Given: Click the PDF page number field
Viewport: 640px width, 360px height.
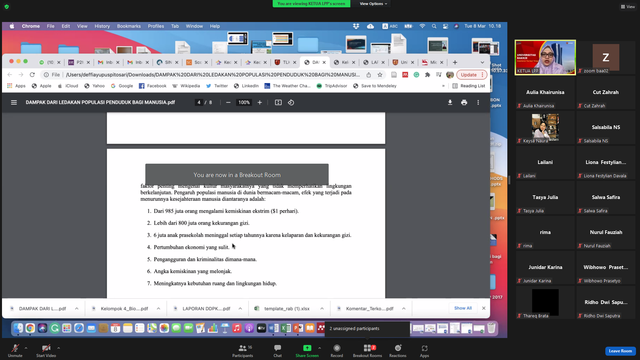Looking at the screenshot, I should pyautogui.click(x=199, y=102).
